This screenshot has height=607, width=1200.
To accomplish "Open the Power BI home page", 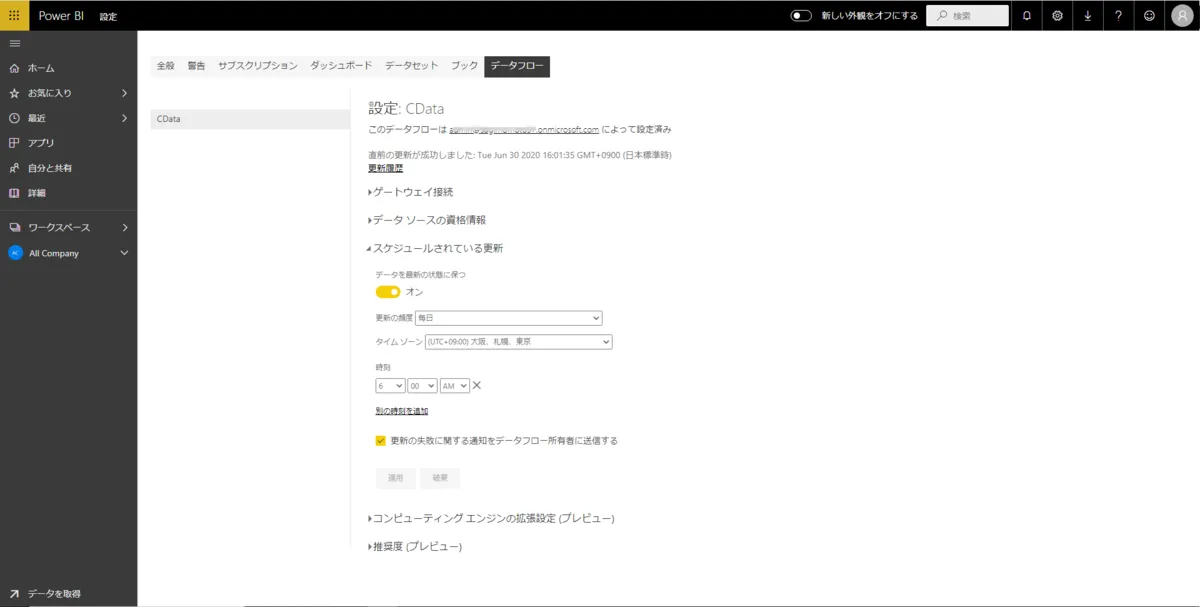I will 42,67.
